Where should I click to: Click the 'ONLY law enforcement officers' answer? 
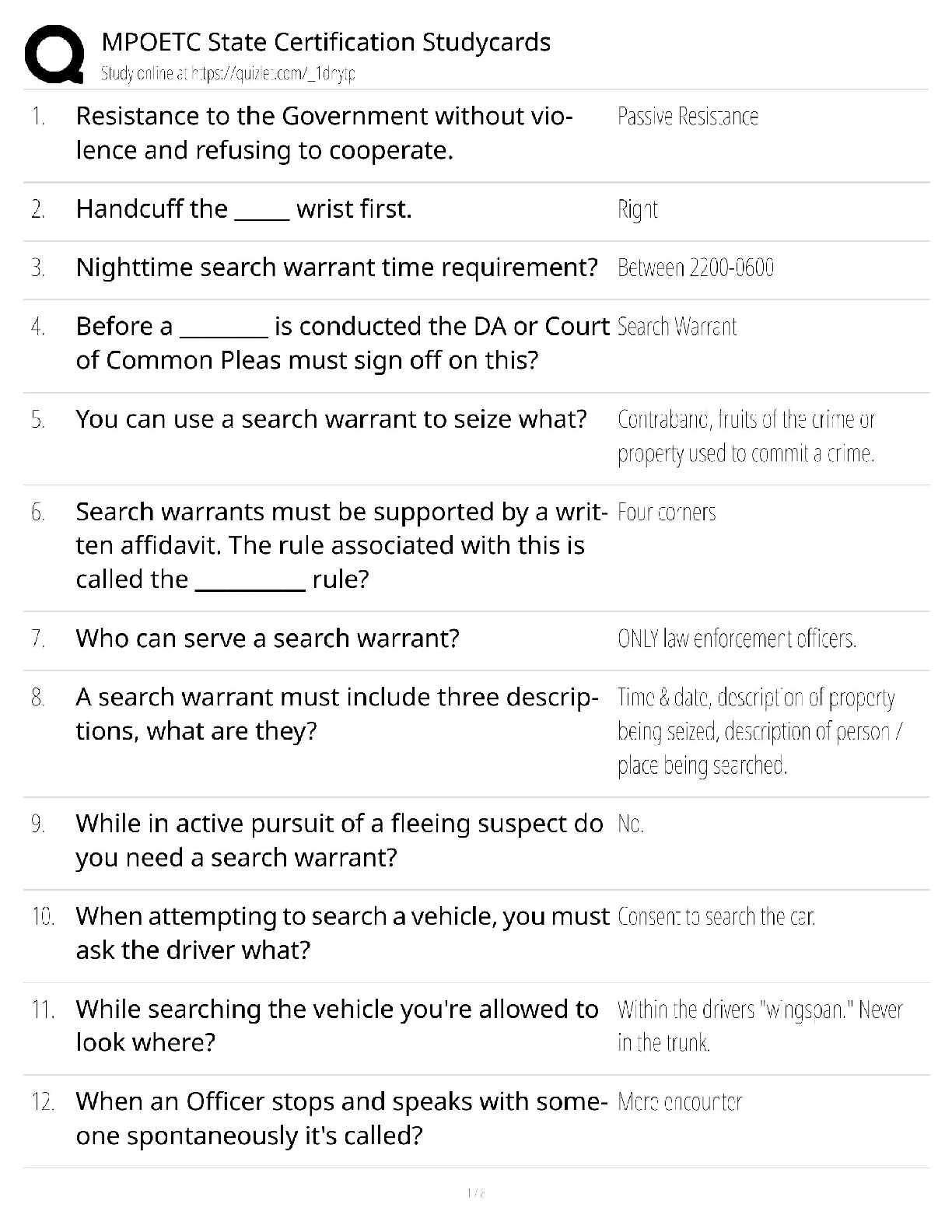tap(737, 639)
